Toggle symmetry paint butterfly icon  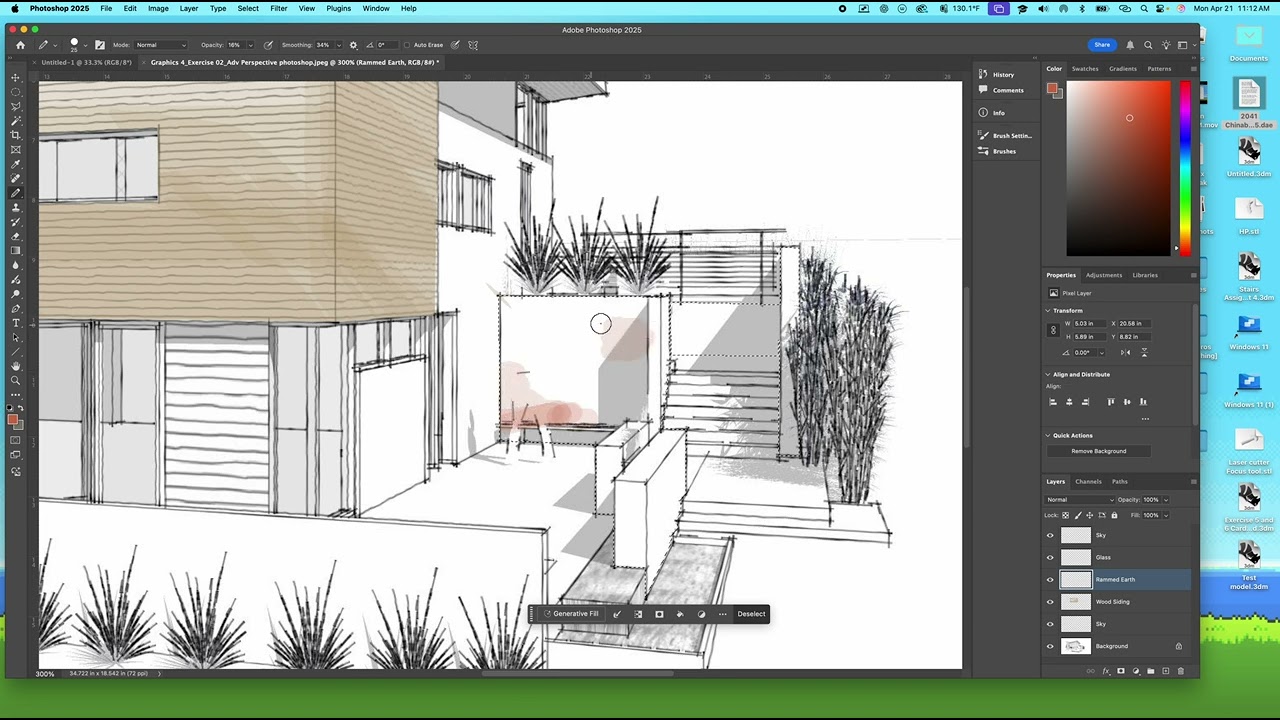[473, 45]
